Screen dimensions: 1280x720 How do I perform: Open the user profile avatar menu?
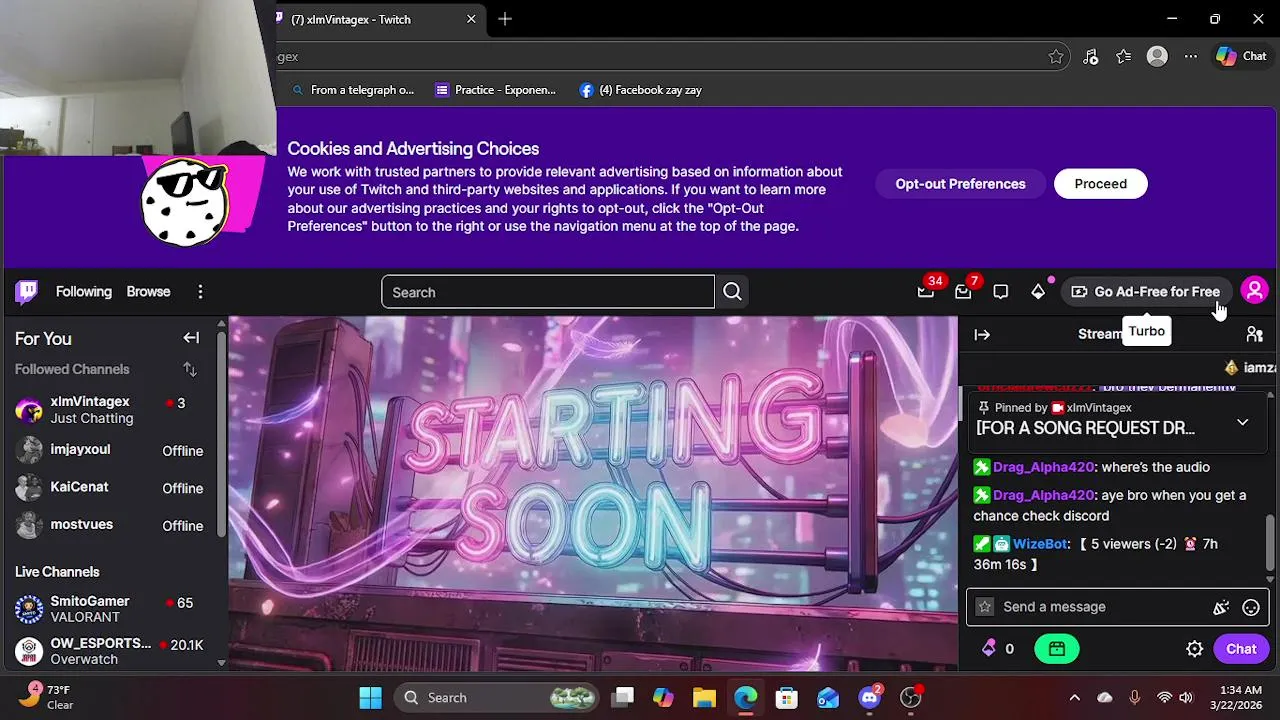pyautogui.click(x=1254, y=291)
